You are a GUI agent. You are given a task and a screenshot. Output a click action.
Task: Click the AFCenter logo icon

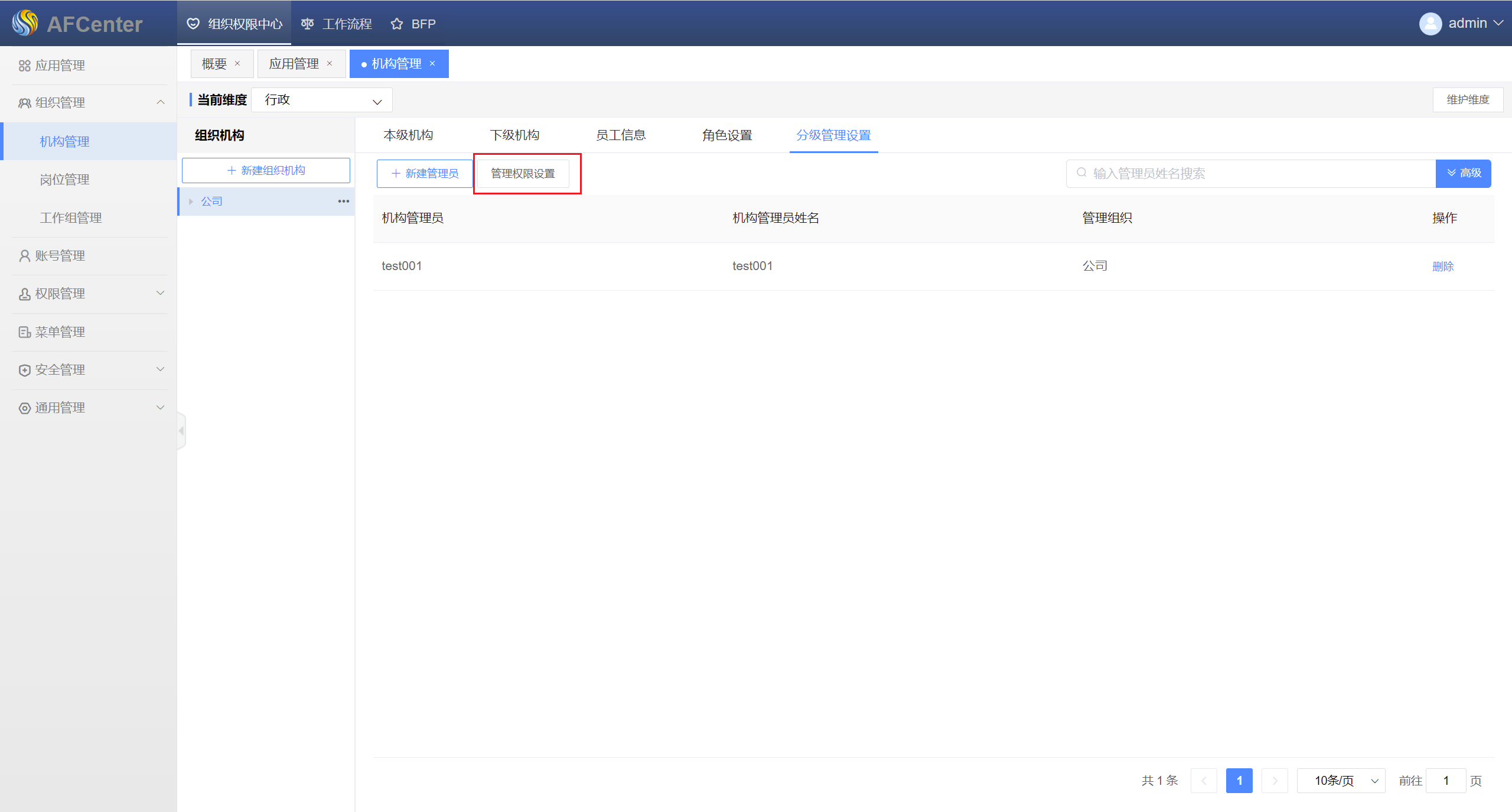click(25, 23)
